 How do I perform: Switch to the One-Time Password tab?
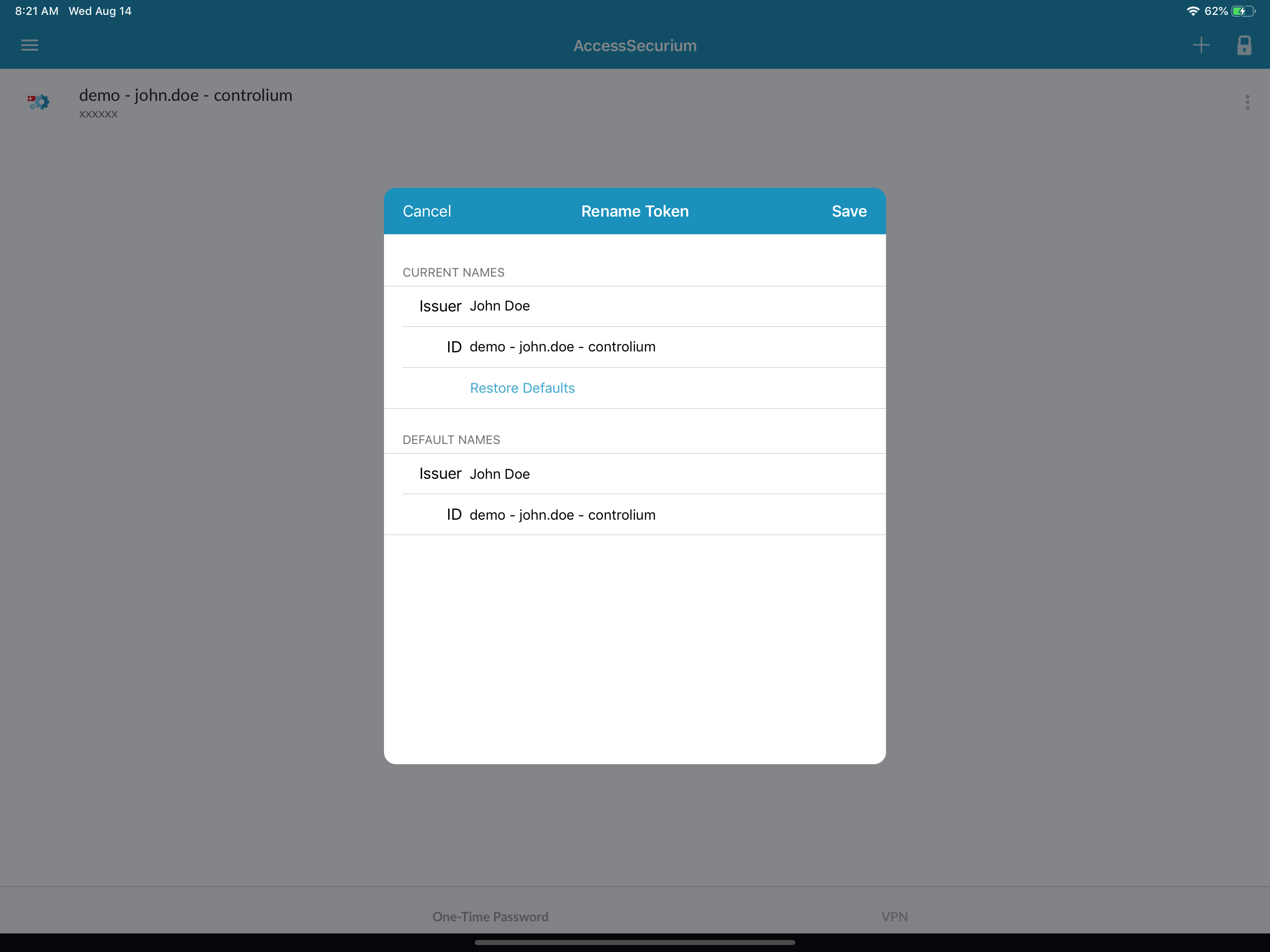point(490,916)
